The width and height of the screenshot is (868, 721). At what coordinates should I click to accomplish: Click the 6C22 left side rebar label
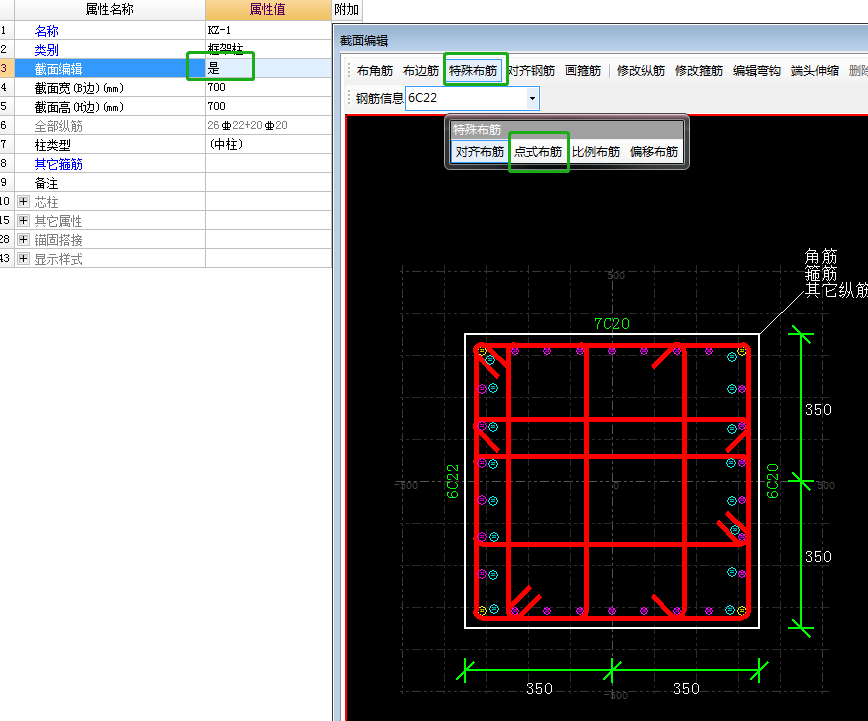pos(452,481)
